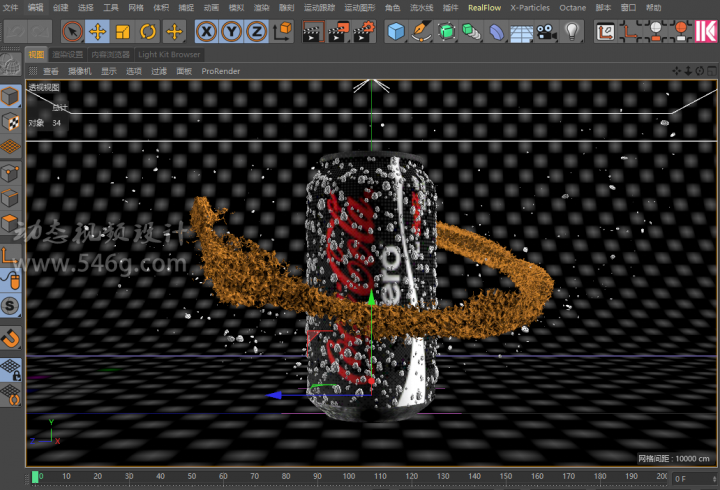Click the Redo arrow icon
This screenshot has width=720, height=490.
(x=39, y=32)
